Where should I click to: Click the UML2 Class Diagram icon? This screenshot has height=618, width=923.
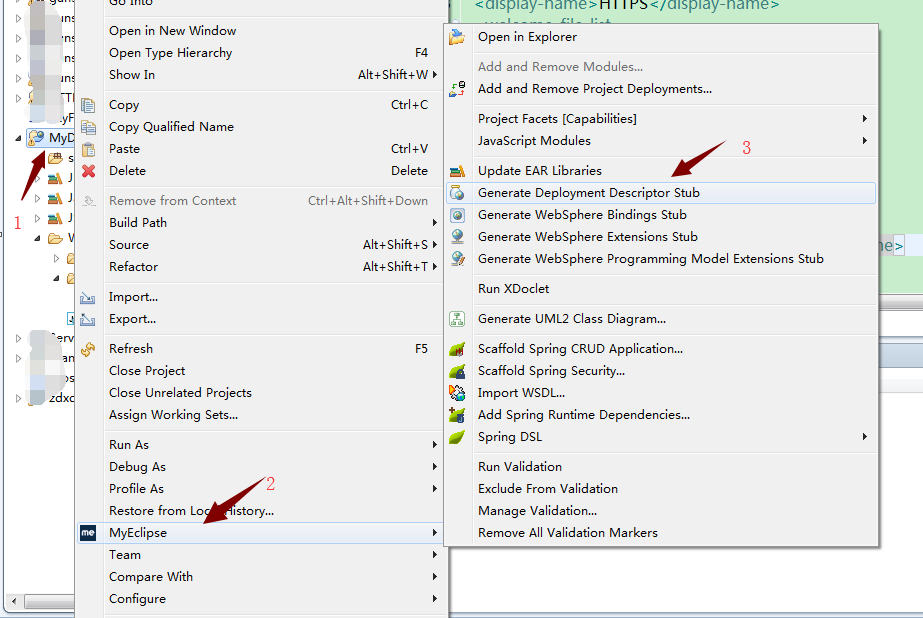pos(457,319)
